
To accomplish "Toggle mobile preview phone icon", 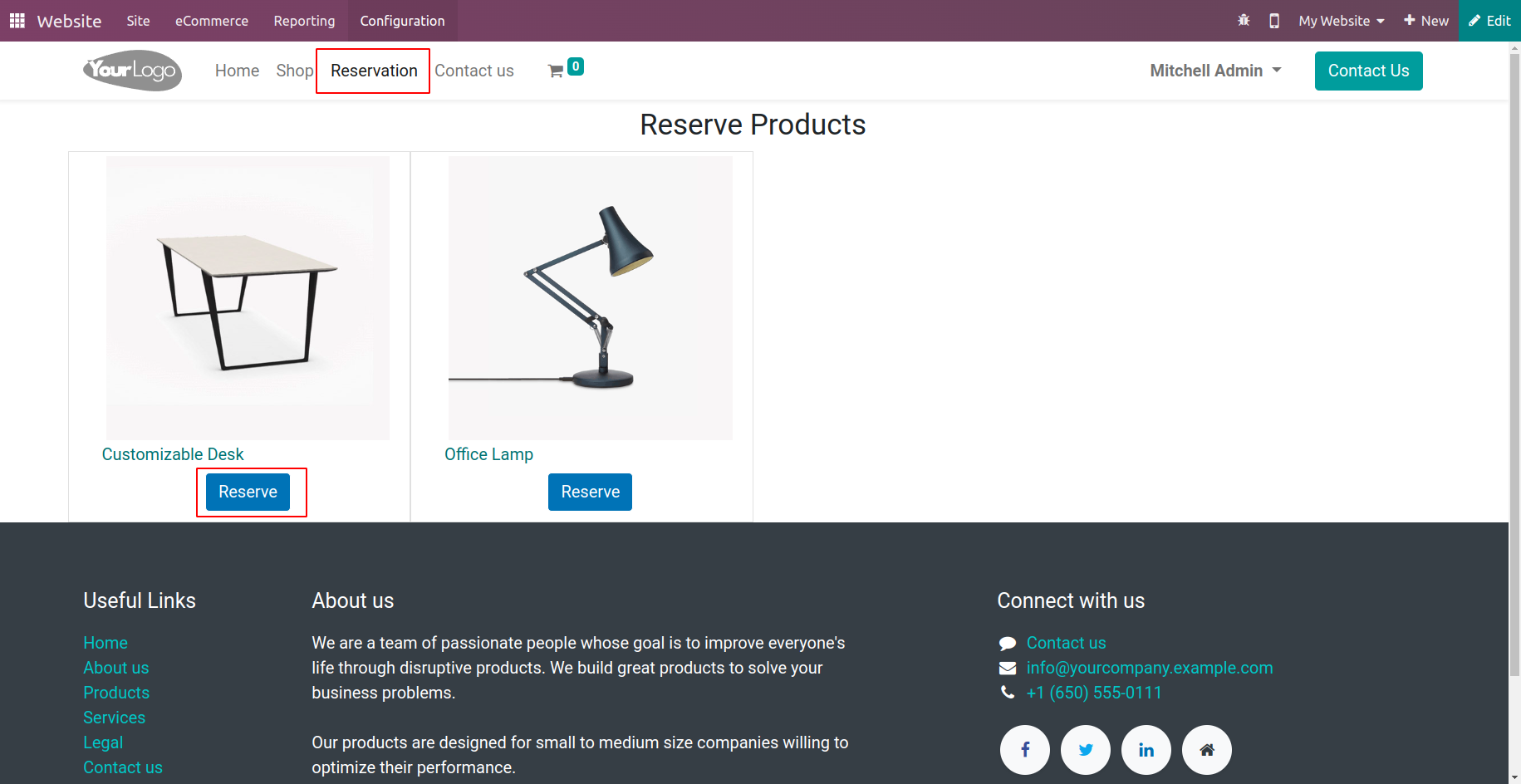I will pos(1274,21).
